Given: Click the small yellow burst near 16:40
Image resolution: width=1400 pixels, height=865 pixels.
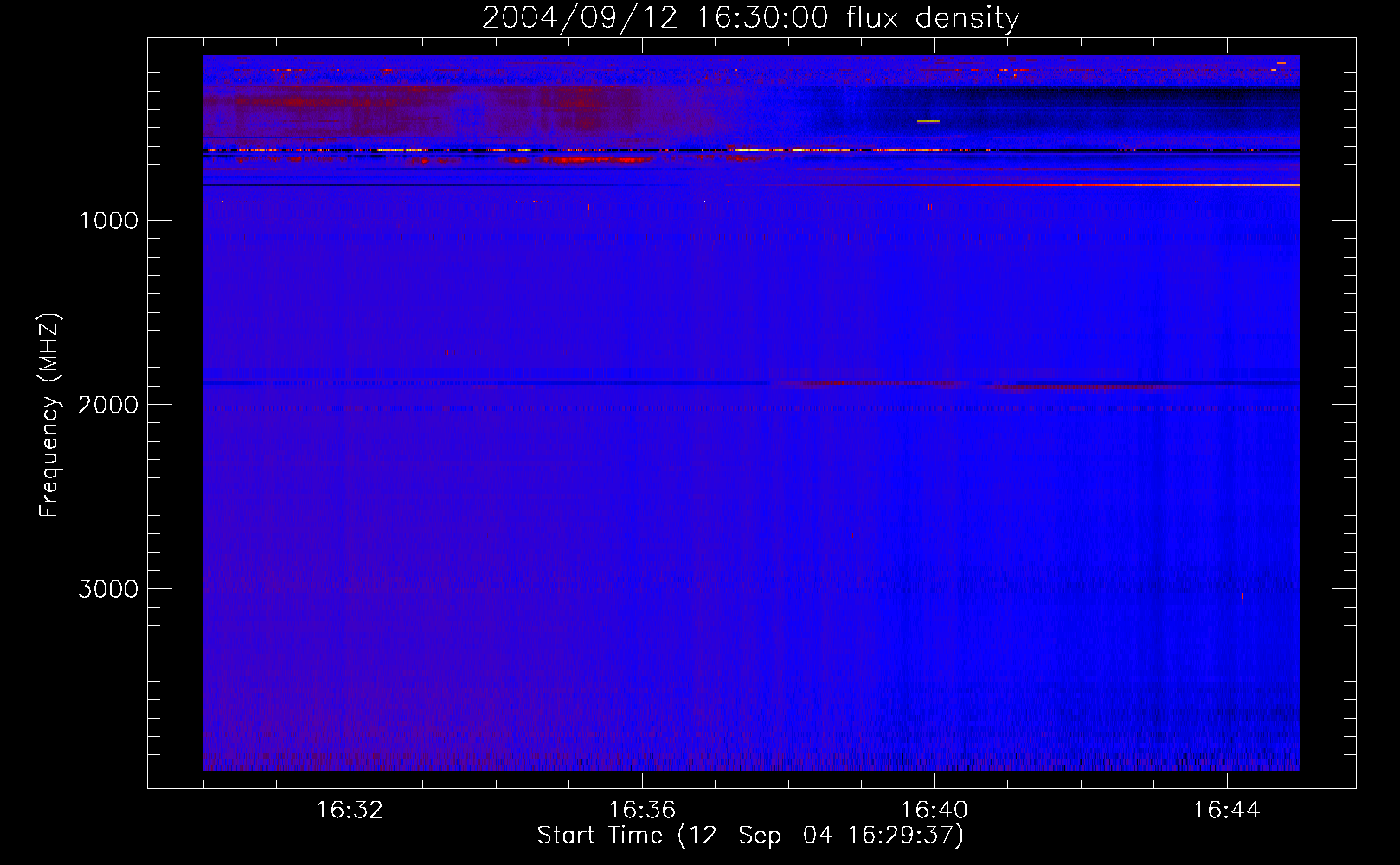Looking at the screenshot, I should pyautogui.click(x=928, y=121).
